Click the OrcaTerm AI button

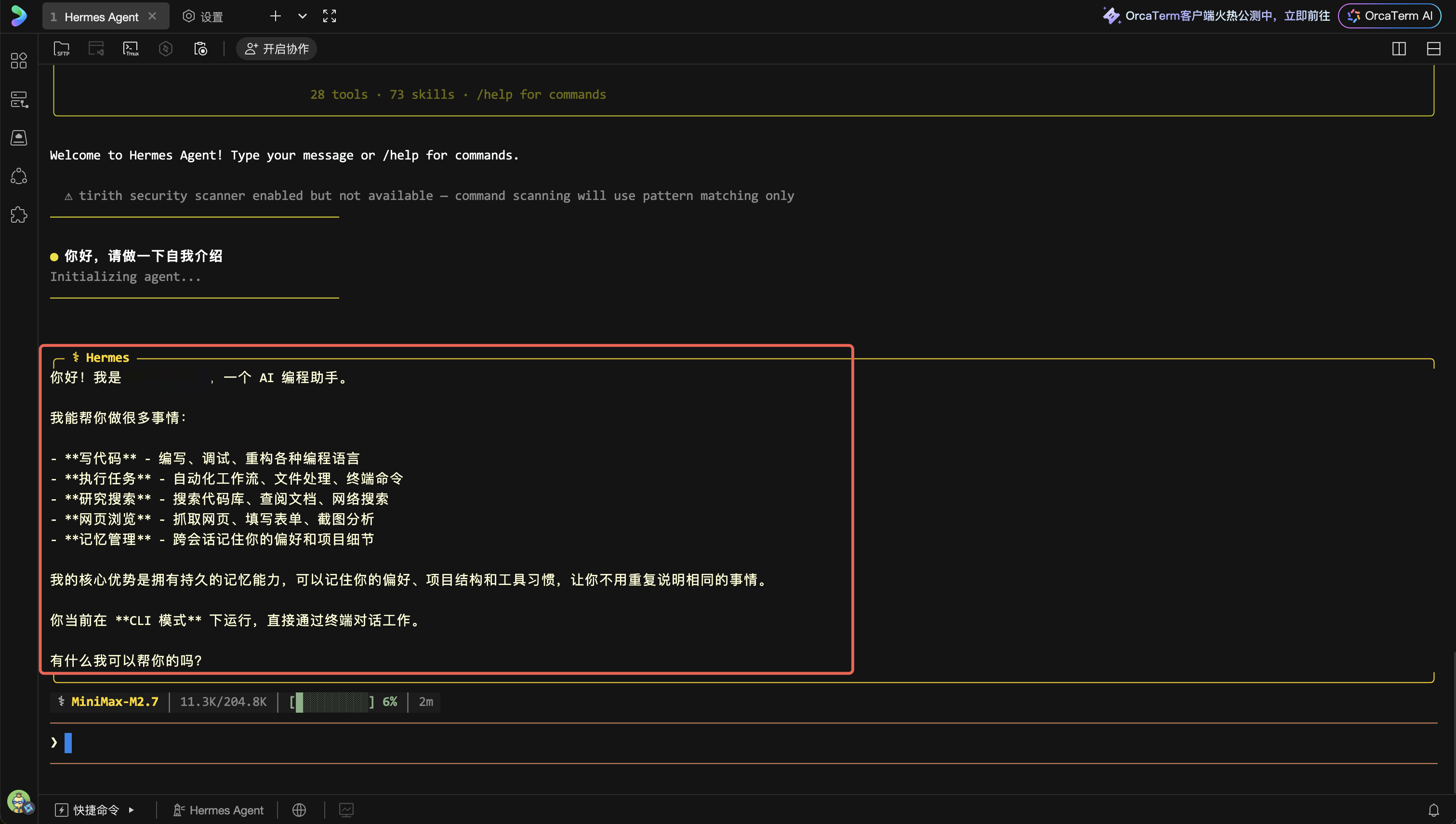(1389, 16)
